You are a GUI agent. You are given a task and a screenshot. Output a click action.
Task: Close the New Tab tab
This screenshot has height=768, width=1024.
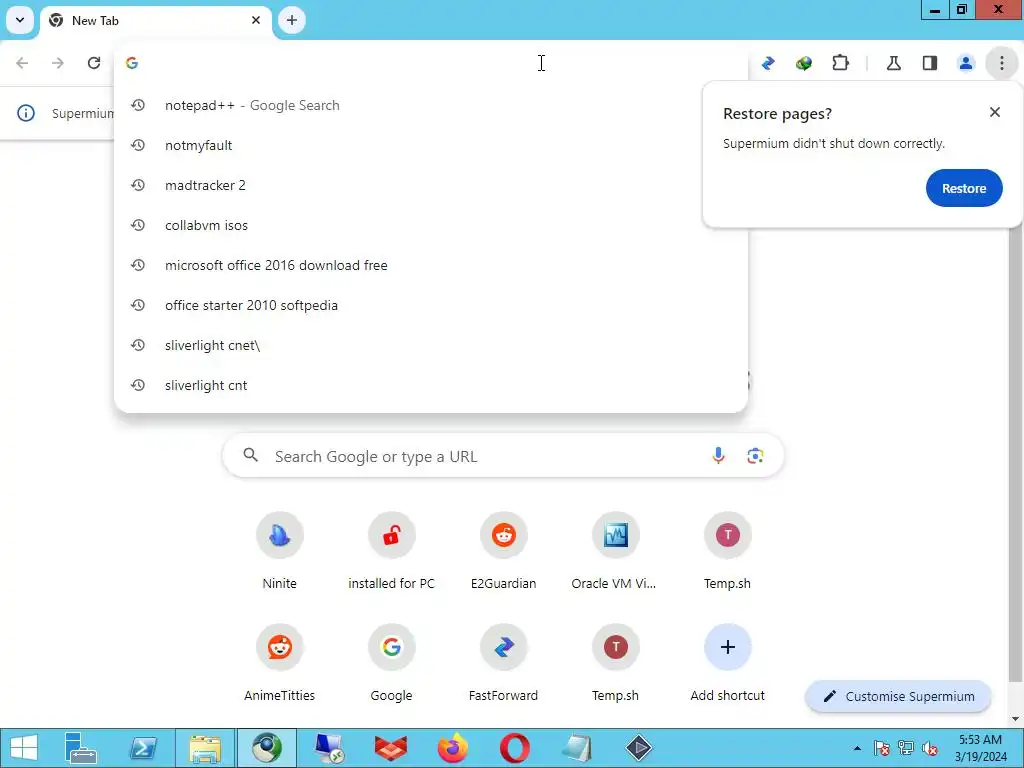pyautogui.click(x=256, y=20)
